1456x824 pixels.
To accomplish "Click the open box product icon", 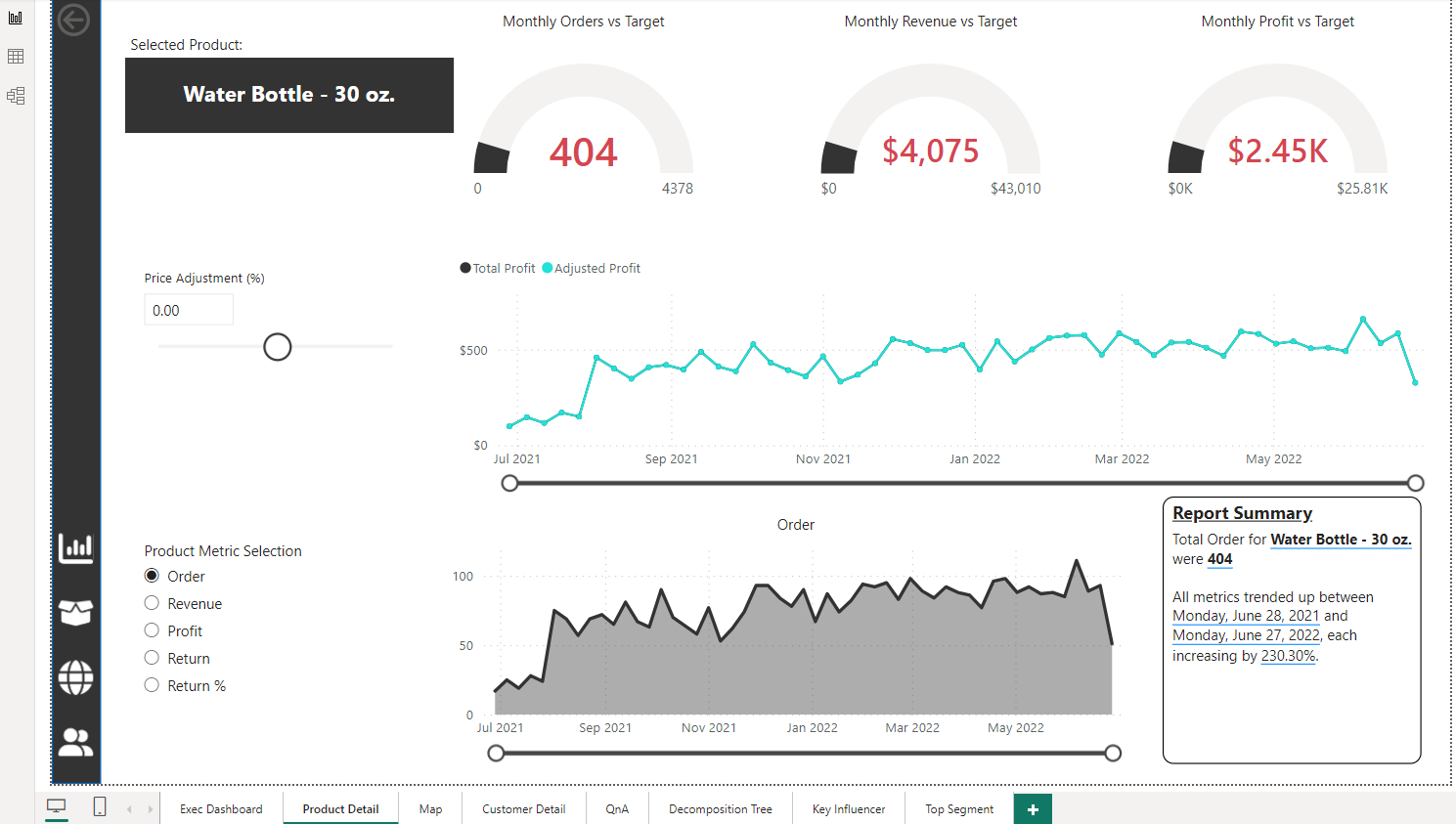I will [x=75, y=613].
